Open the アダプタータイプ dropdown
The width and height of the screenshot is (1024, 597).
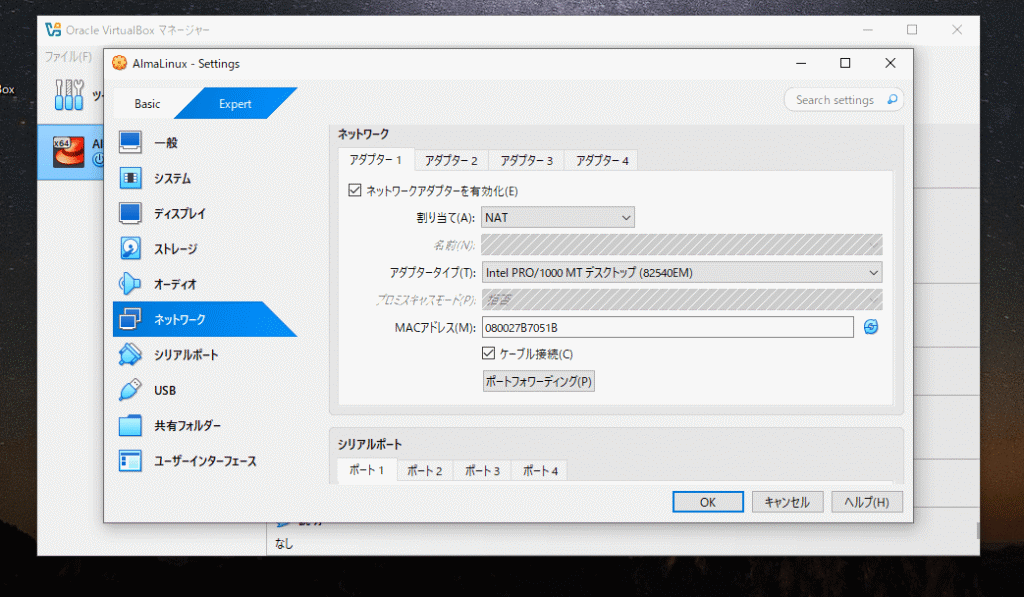coord(682,272)
